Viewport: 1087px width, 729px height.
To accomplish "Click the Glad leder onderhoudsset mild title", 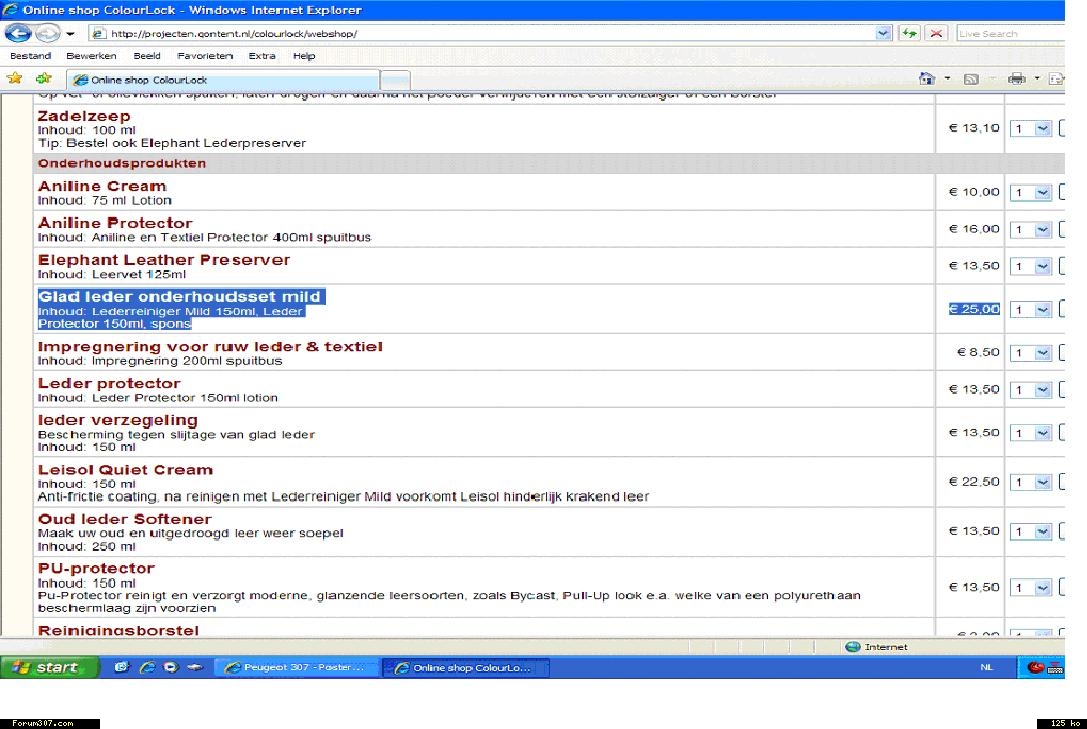I will (179, 297).
